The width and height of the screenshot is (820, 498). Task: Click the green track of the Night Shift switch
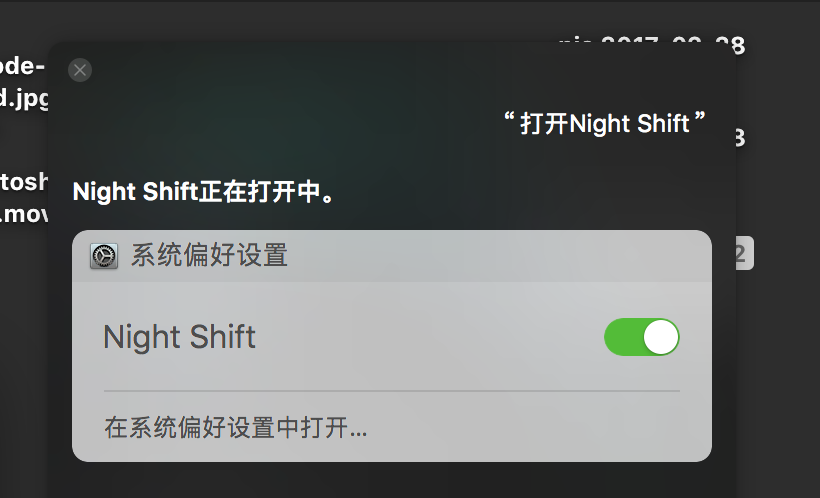coord(622,337)
